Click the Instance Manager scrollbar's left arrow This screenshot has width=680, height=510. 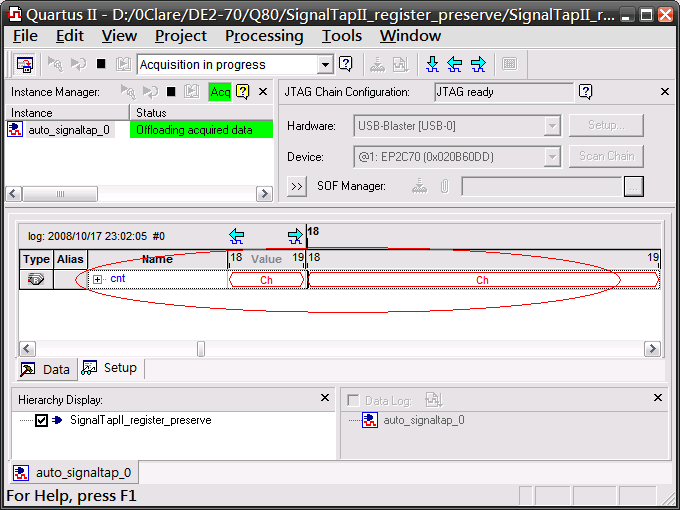[13, 193]
